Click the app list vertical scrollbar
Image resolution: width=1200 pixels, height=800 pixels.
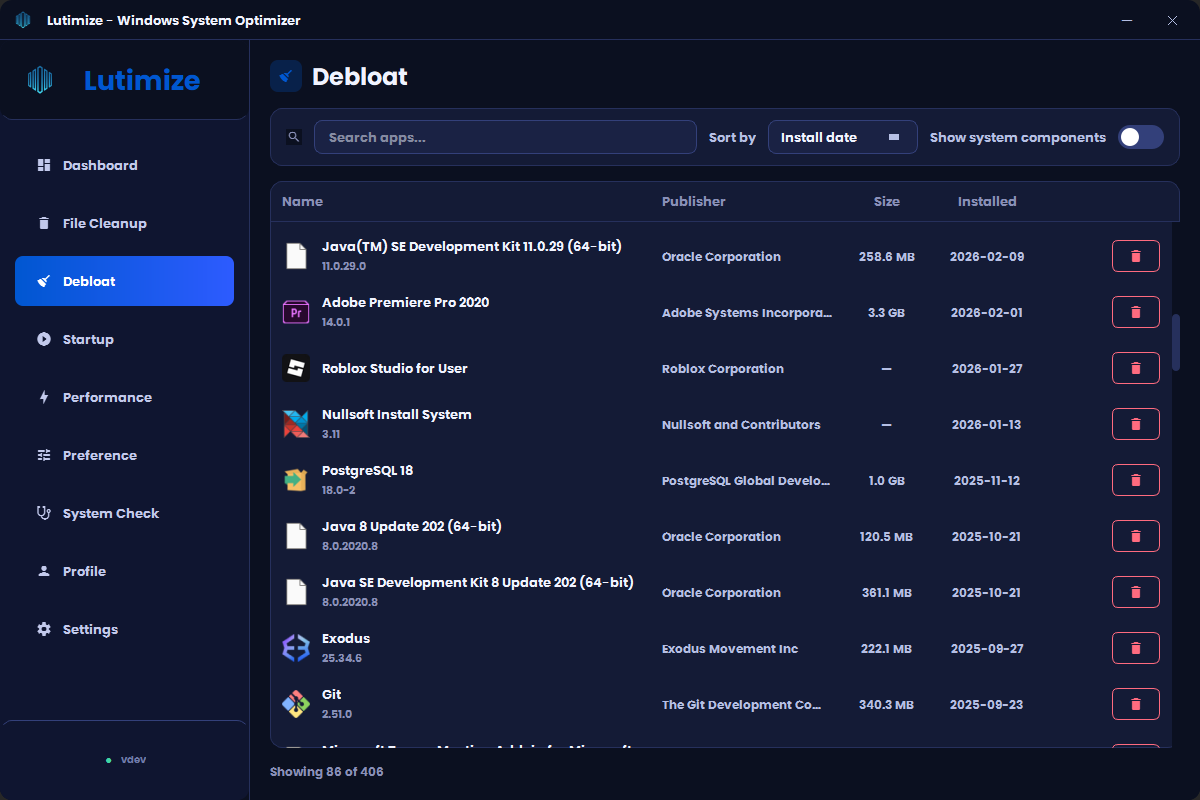pyautogui.click(x=1176, y=342)
